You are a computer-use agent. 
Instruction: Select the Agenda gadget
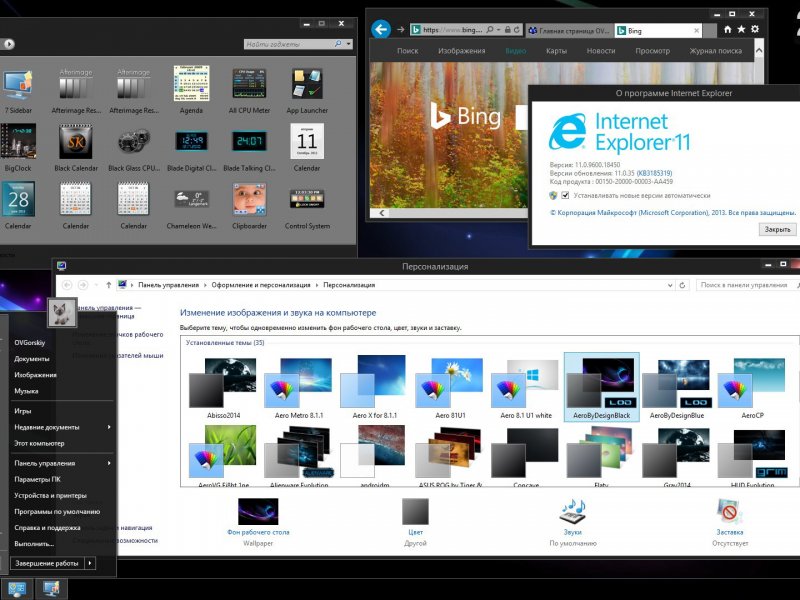click(191, 90)
